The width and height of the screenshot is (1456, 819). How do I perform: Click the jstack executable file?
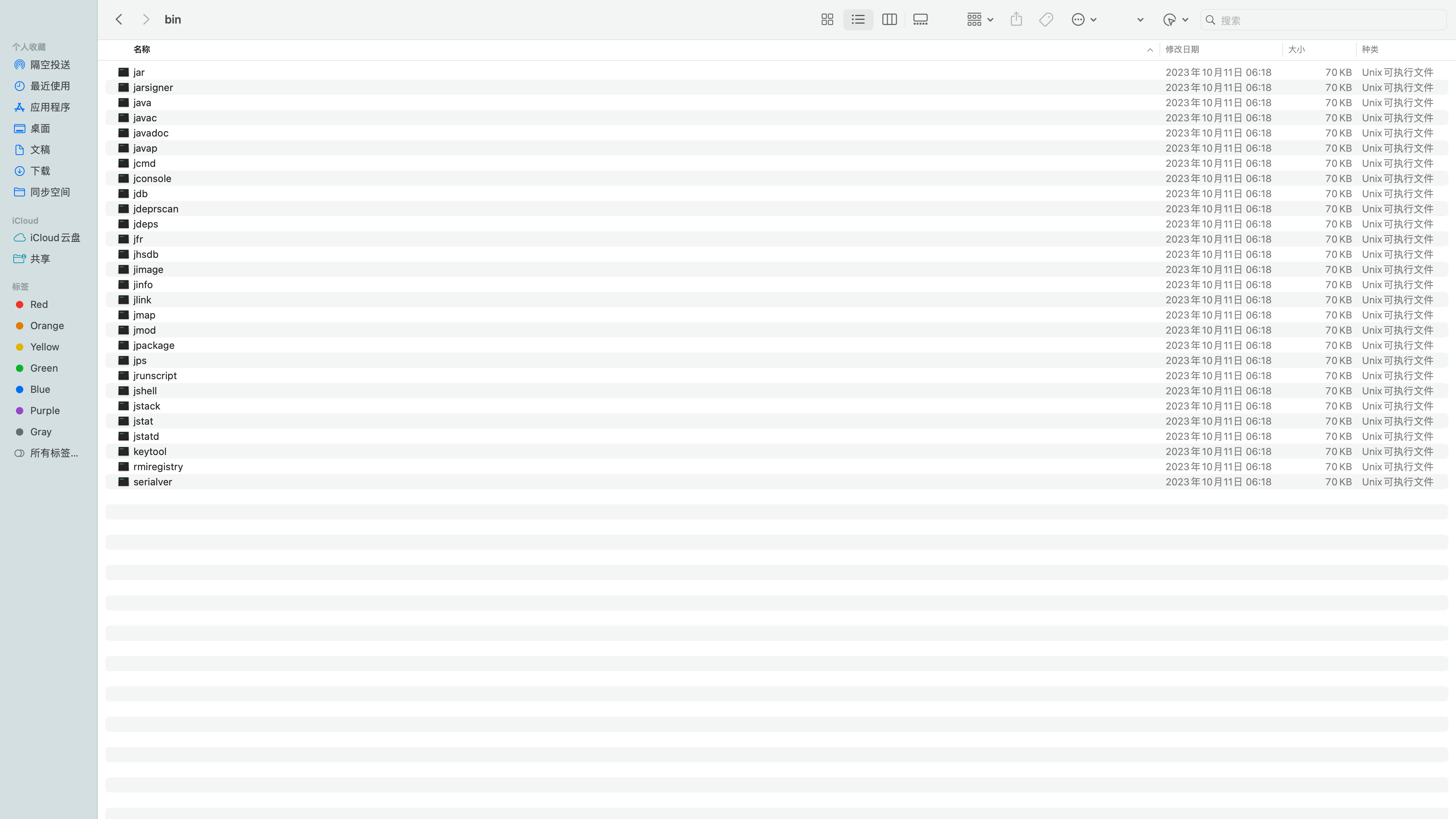147,405
